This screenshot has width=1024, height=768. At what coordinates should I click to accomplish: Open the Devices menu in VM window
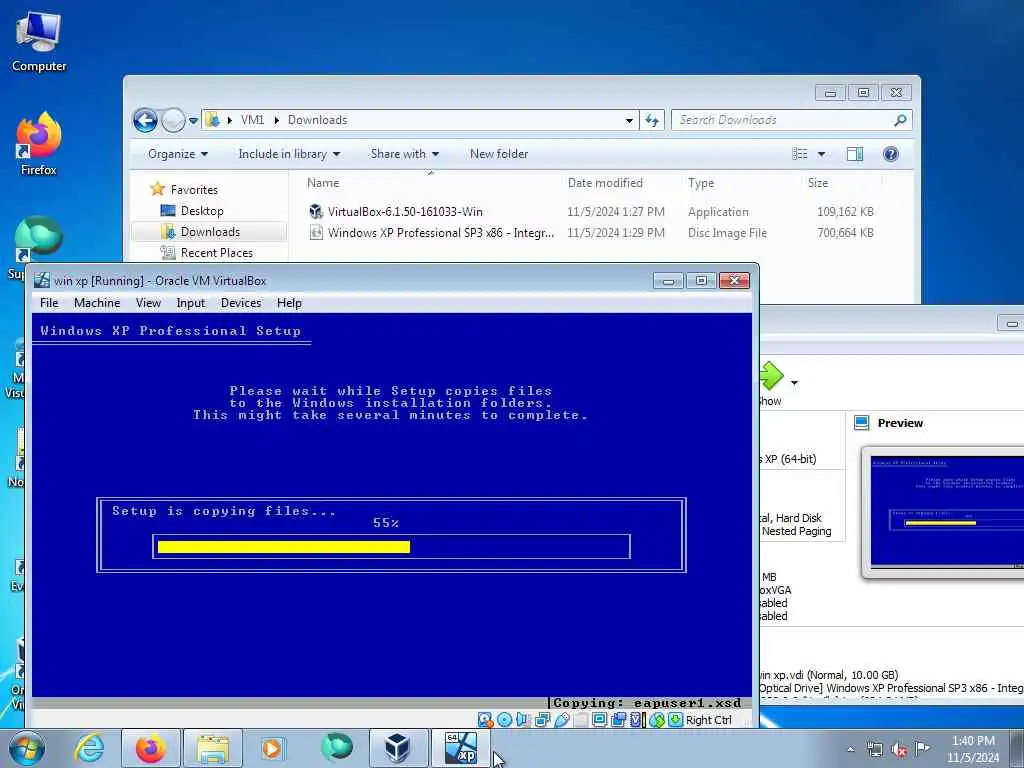tap(241, 303)
